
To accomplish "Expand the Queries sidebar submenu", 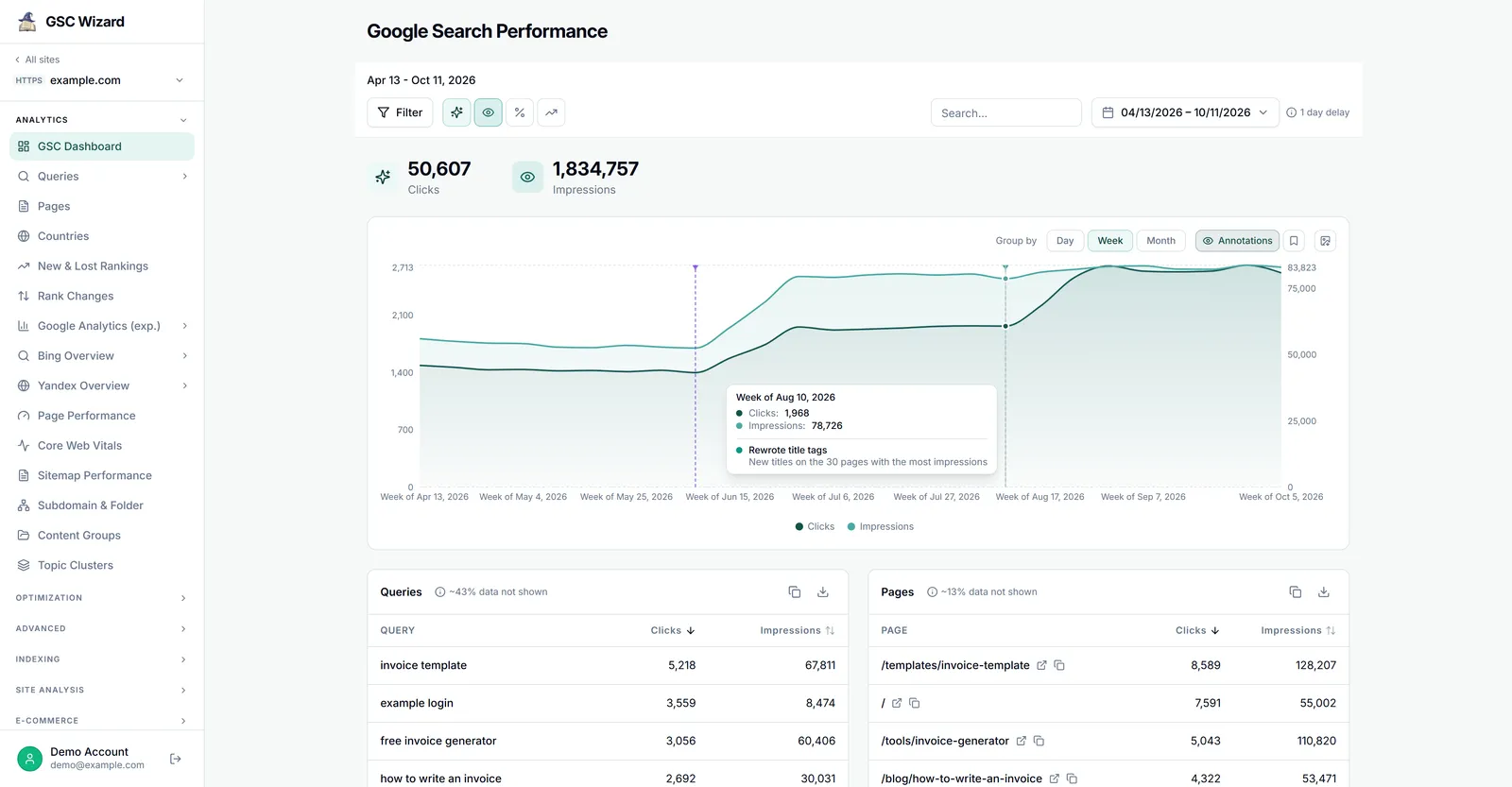I will point(185,177).
